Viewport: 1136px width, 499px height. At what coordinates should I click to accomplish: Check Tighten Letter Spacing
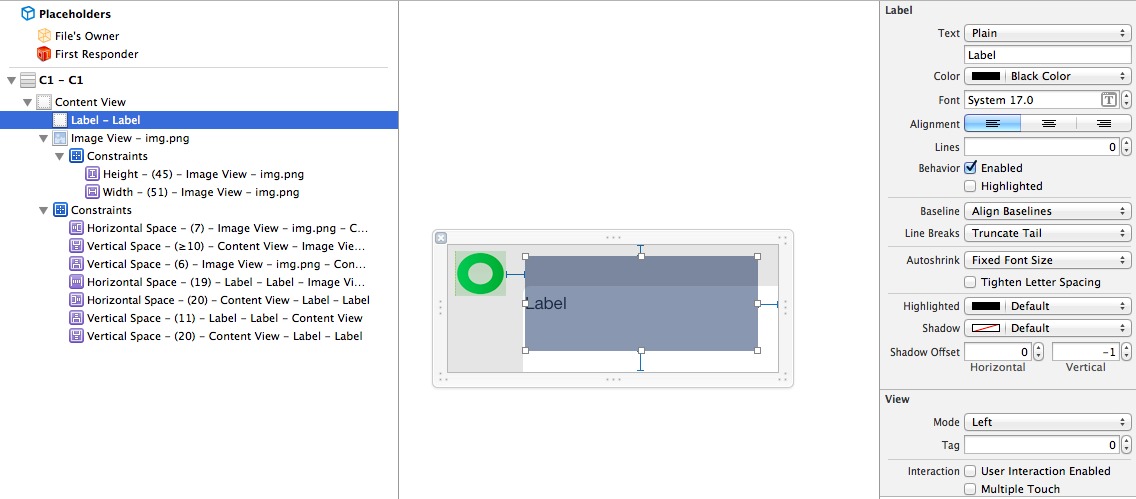pyautogui.click(x=970, y=282)
